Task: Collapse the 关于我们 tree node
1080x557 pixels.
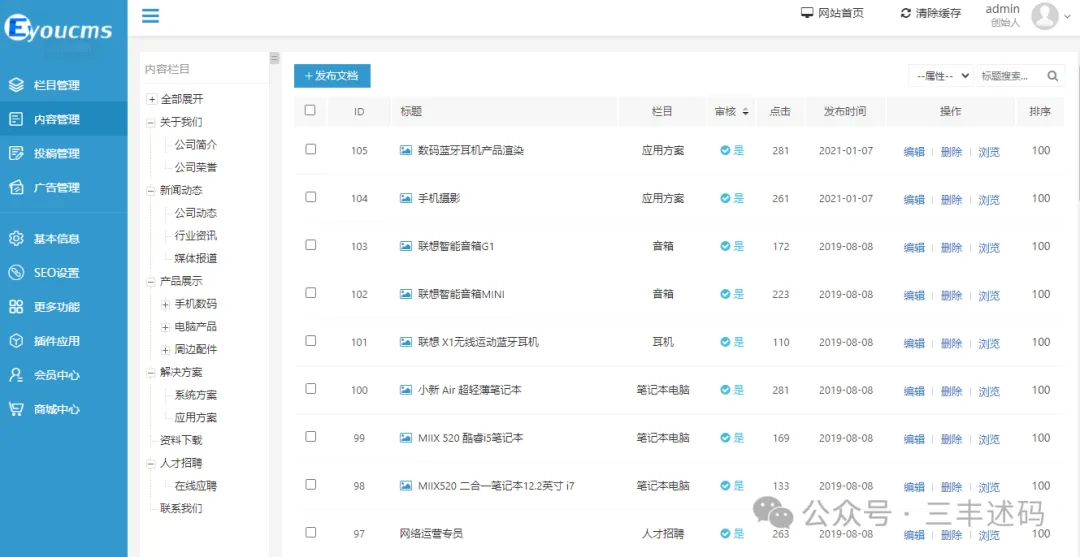Action: click(151, 123)
